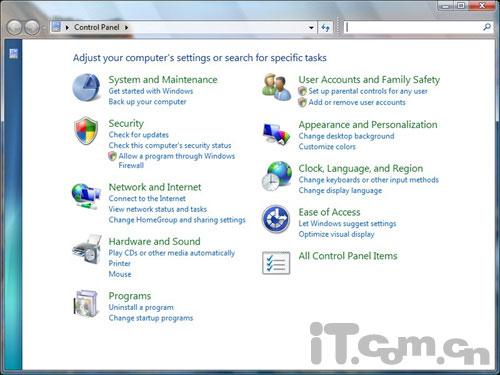Click the Hardware and Sound printer icon

click(x=87, y=249)
